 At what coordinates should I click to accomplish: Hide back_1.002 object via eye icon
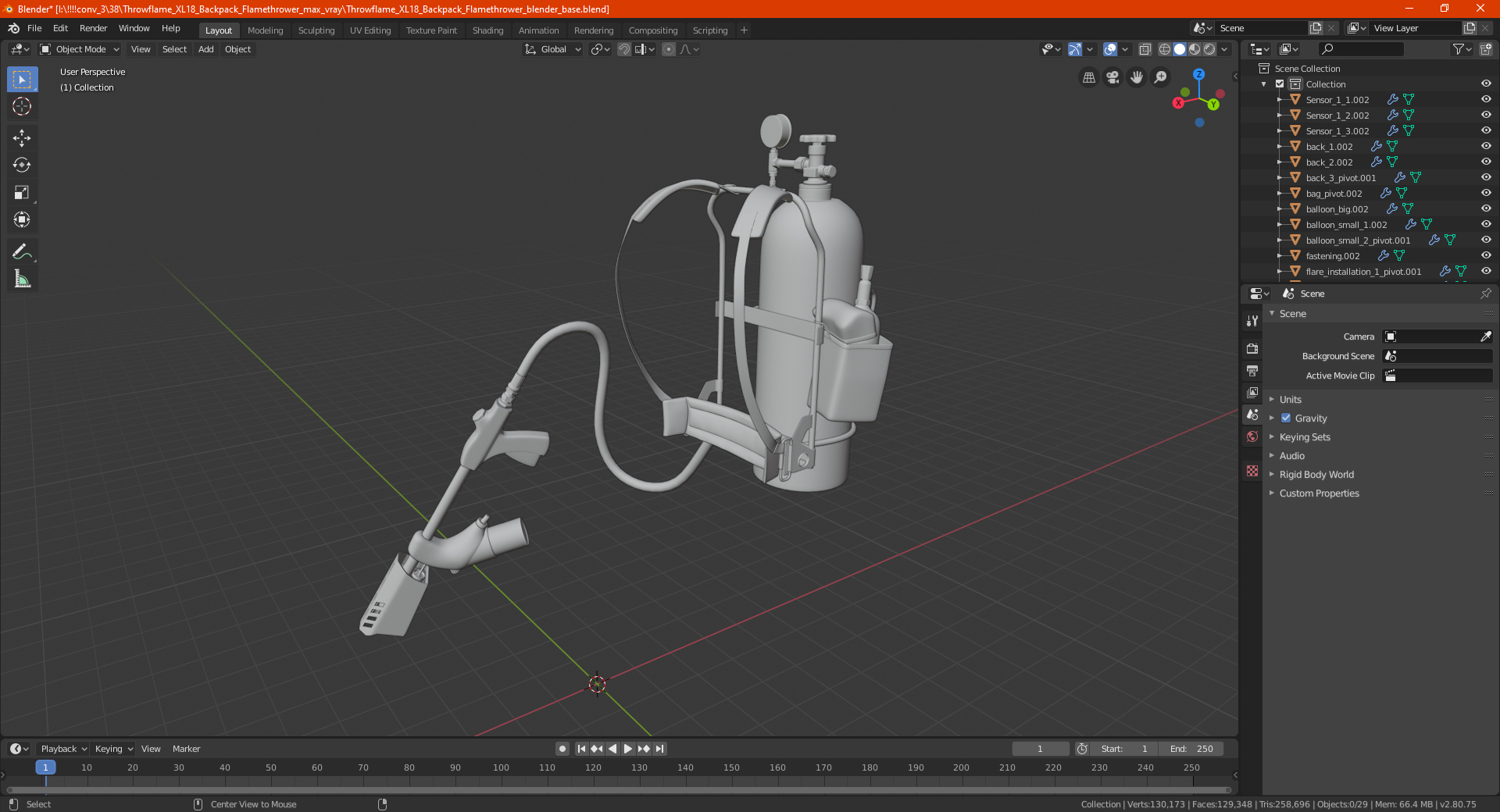[x=1486, y=146]
